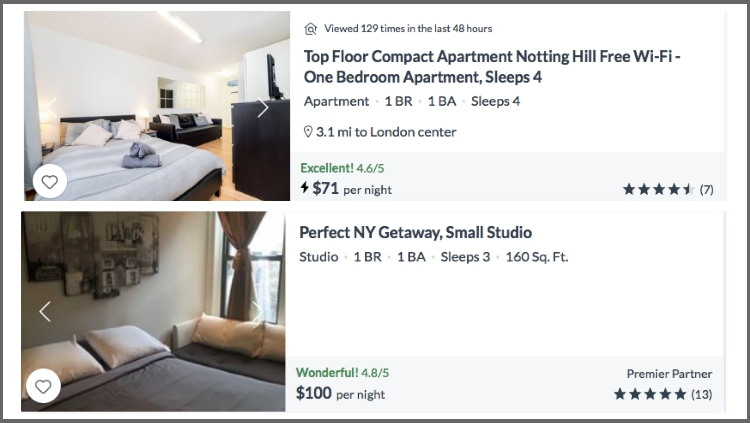
Task: Favorite the Perfect NY Getaway studio listing
Action: point(43,386)
